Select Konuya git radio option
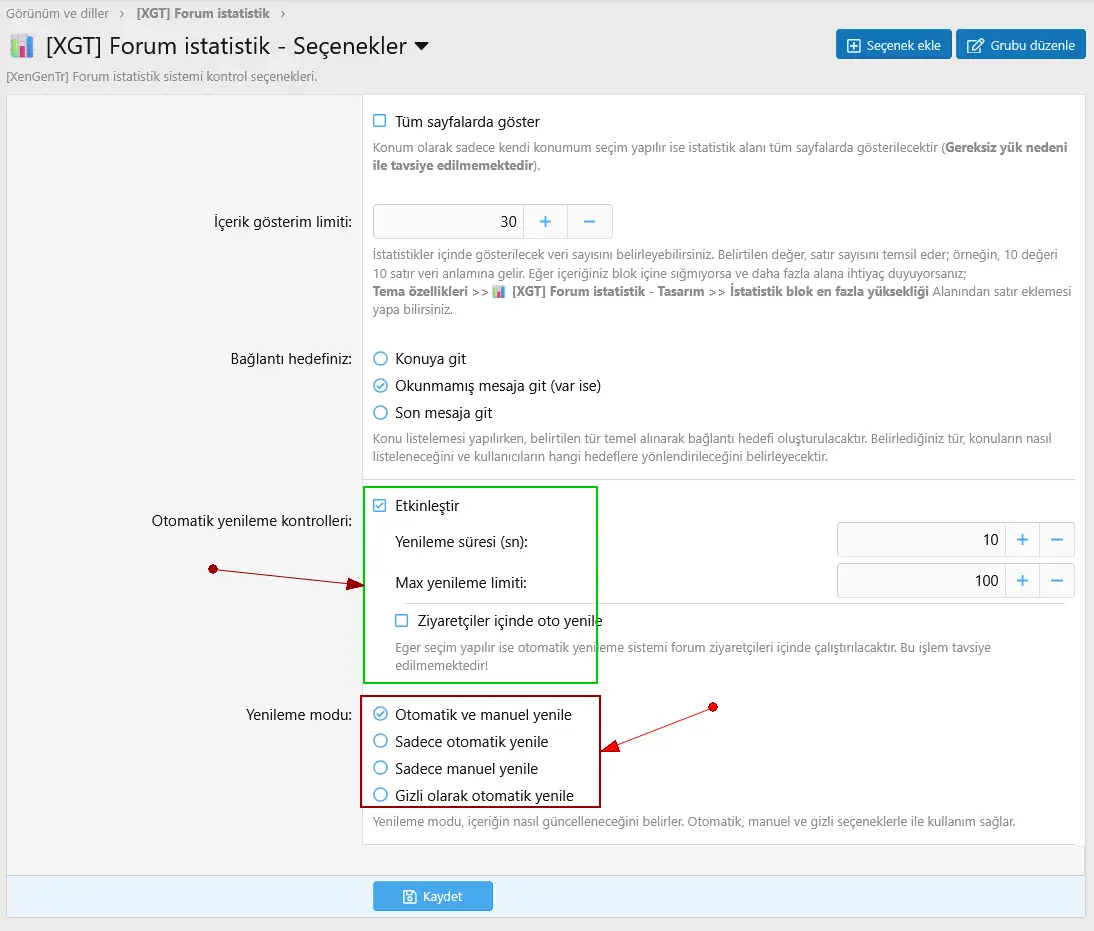The width and height of the screenshot is (1094, 931). tap(380, 358)
